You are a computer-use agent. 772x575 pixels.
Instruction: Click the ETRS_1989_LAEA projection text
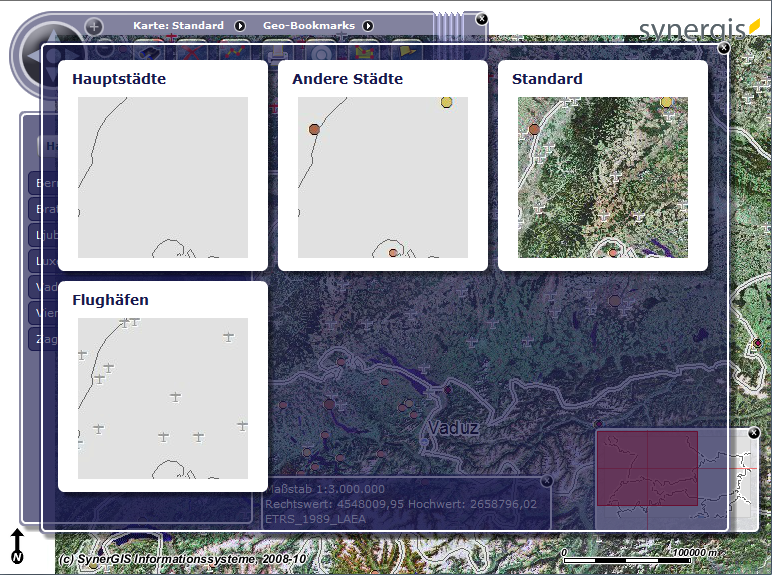coord(316,519)
